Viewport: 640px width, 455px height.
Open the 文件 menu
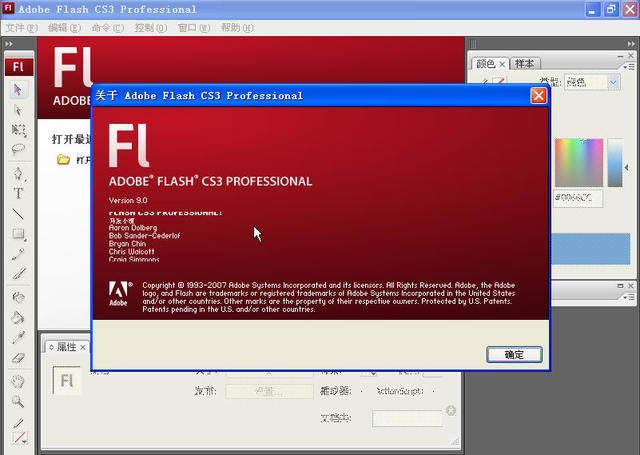(21, 28)
